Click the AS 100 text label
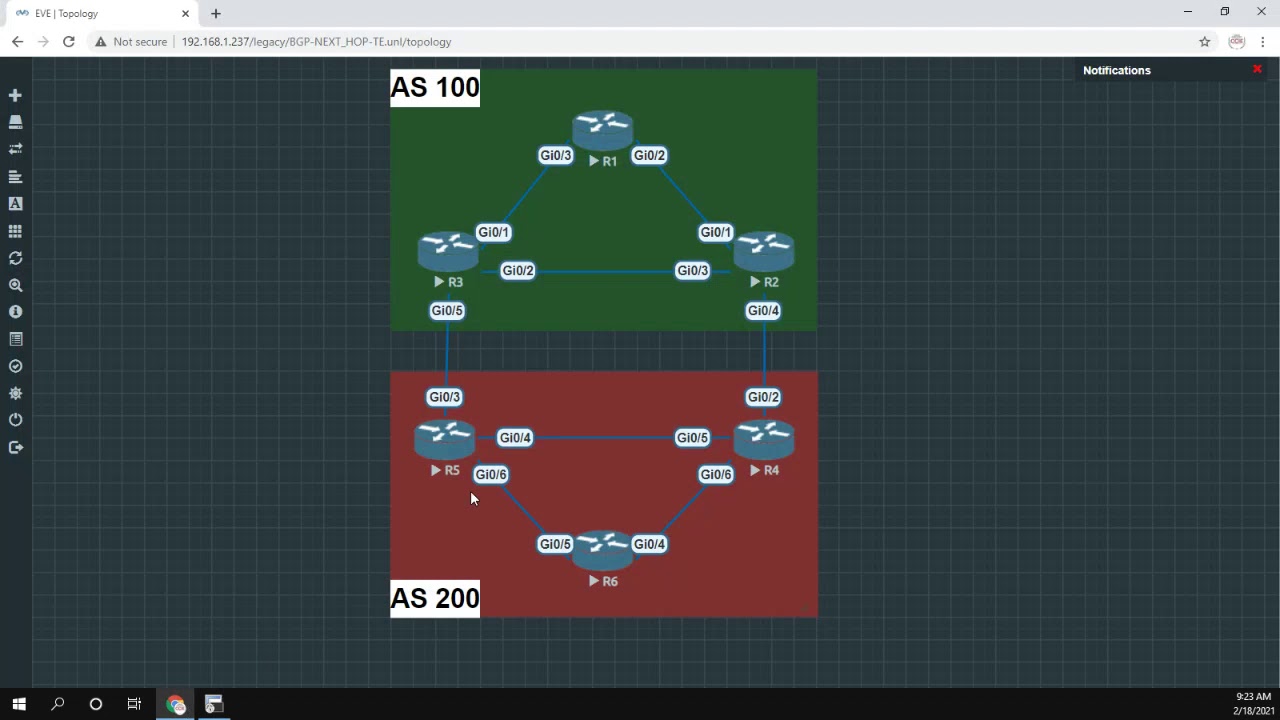 pos(435,87)
